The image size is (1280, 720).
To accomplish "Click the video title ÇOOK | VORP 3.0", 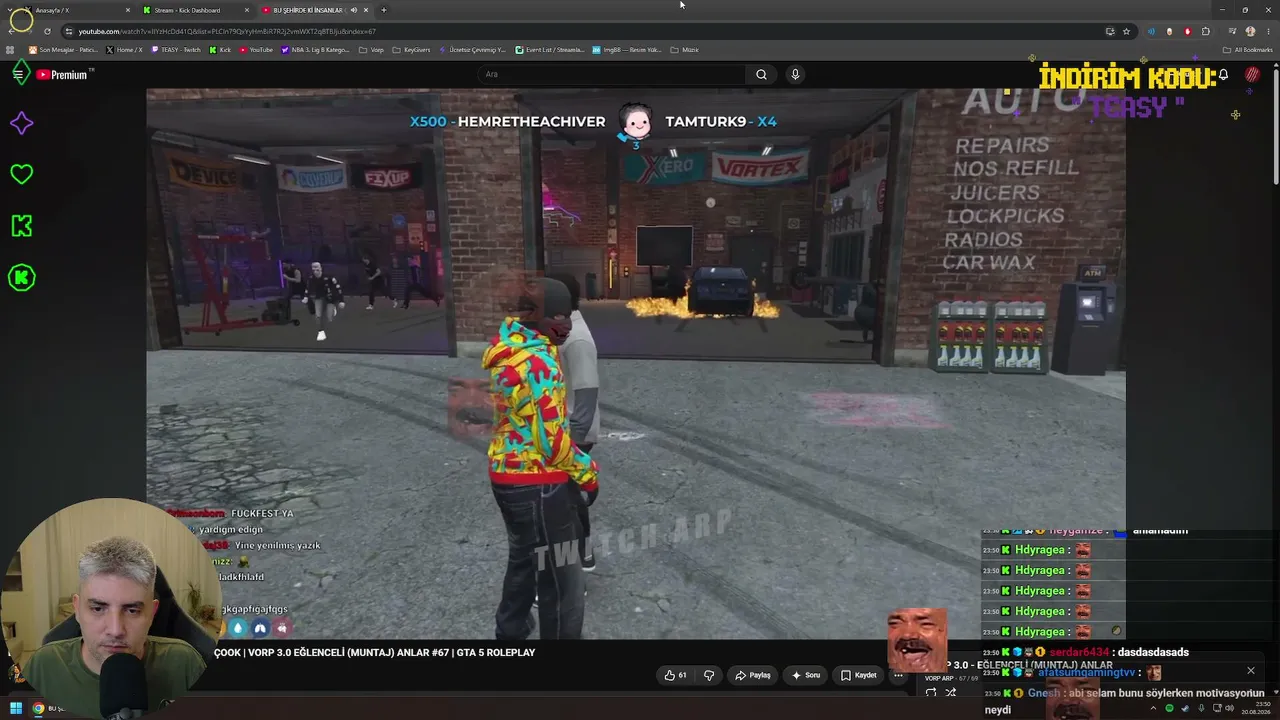I will 374,653.
